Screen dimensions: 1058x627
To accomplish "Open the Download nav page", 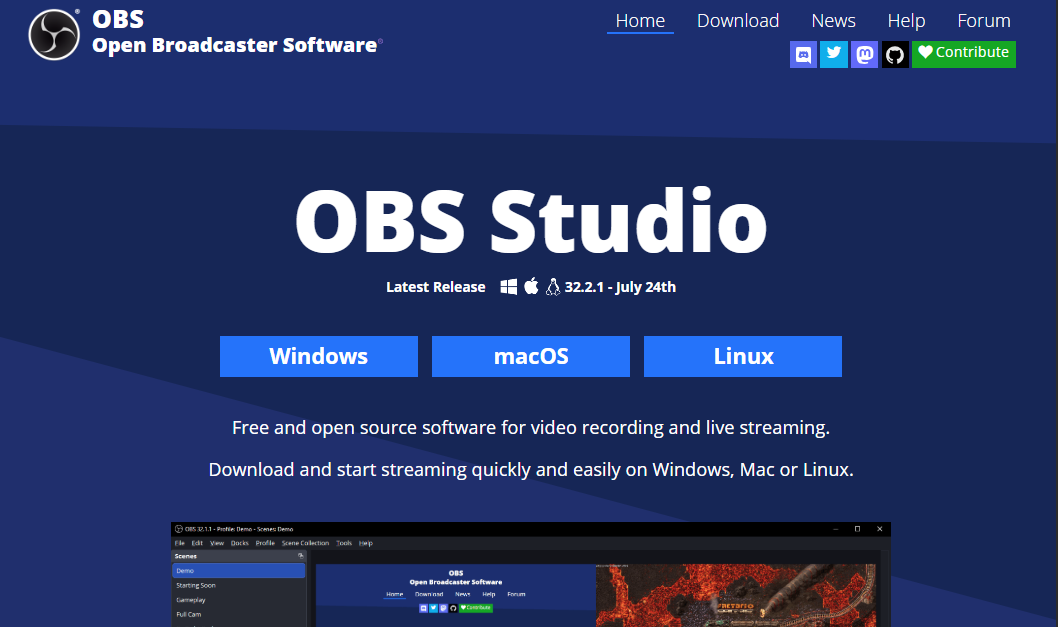I will click(737, 21).
